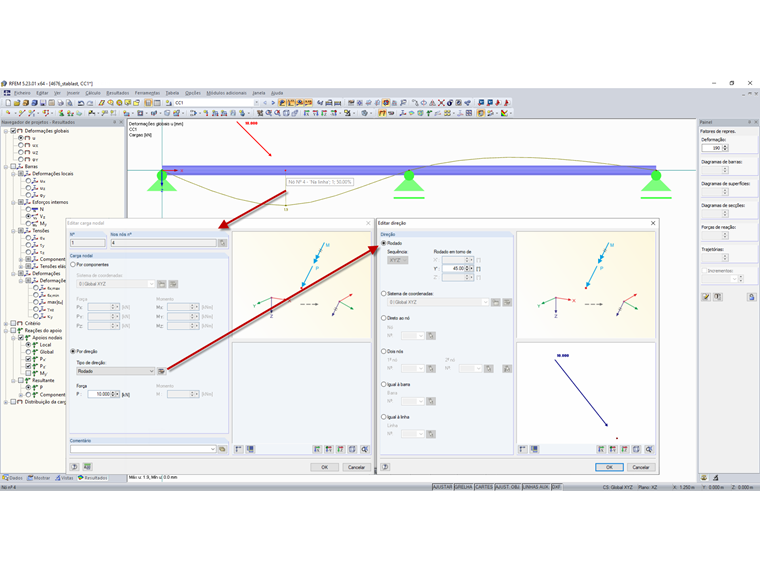Click the pencil icon in the Painel bottom
The height and width of the screenshot is (570, 760).
point(706,297)
